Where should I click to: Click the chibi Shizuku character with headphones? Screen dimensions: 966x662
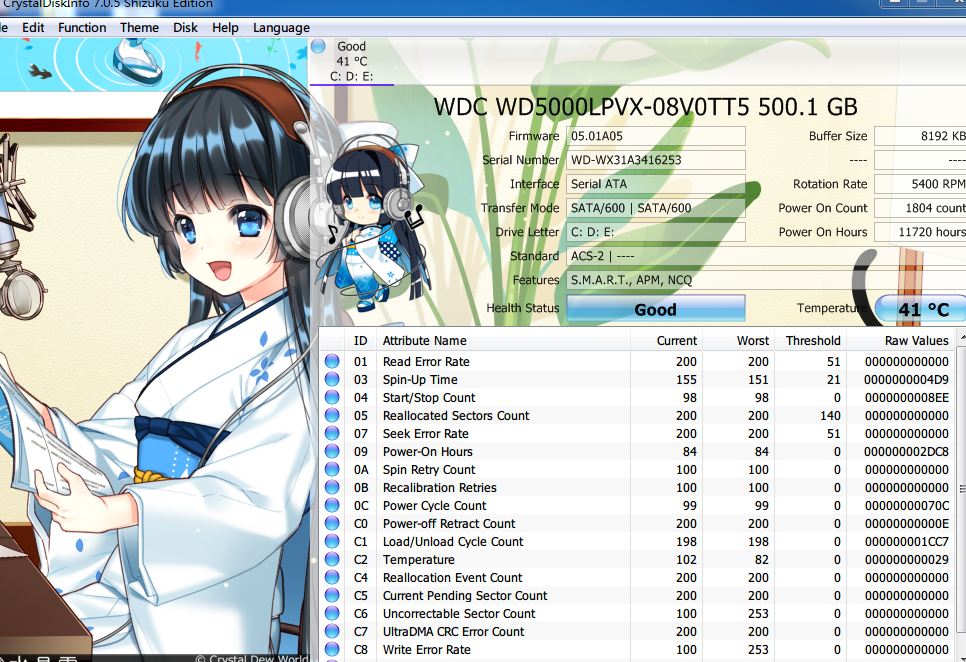(x=373, y=220)
